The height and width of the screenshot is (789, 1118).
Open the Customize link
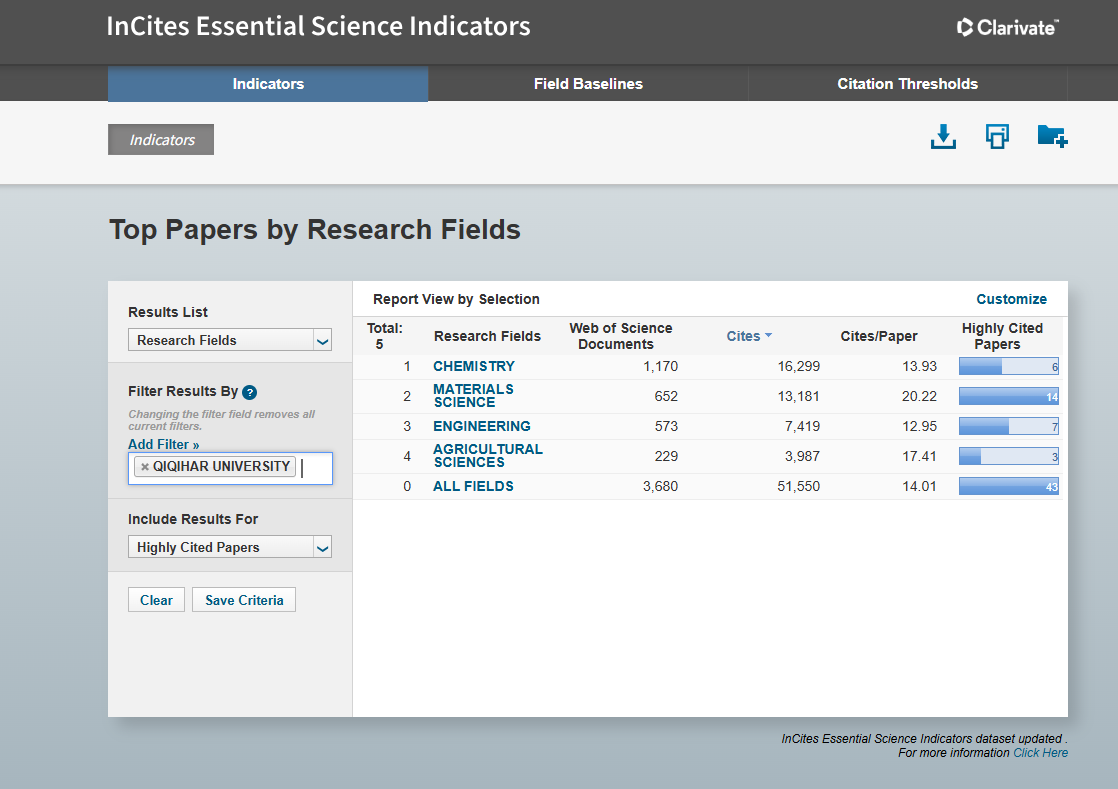coord(1011,299)
